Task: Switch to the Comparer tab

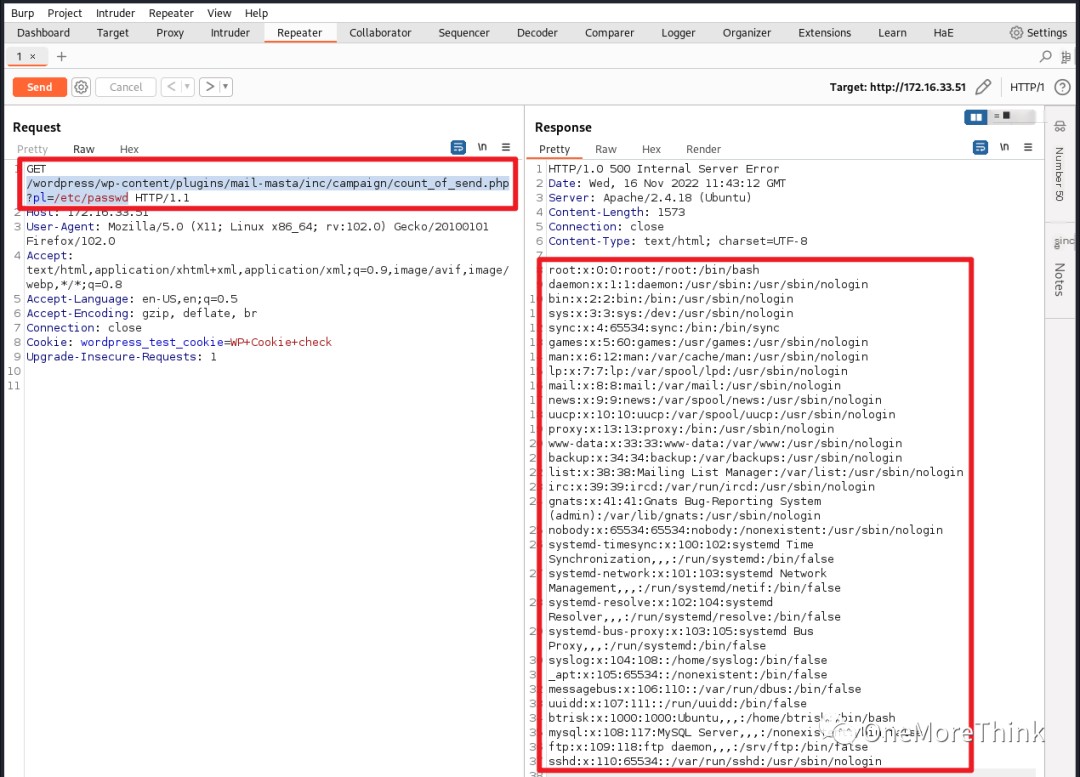Action: pyautogui.click(x=609, y=32)
